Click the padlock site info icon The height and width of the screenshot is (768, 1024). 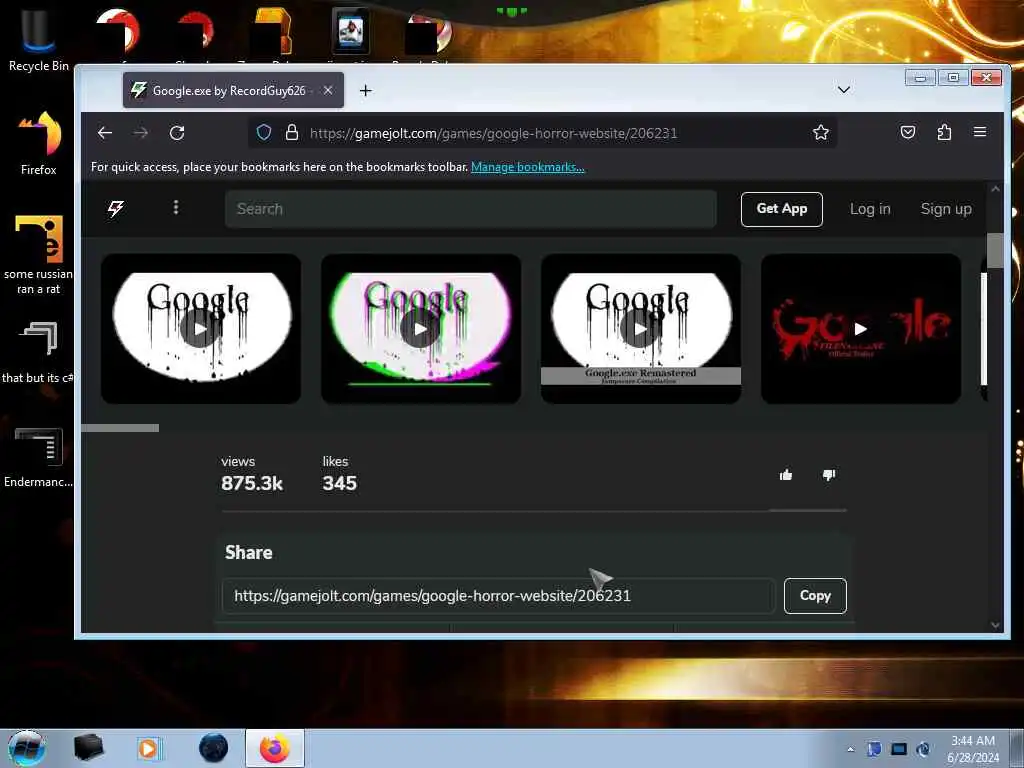coord(292,133)
